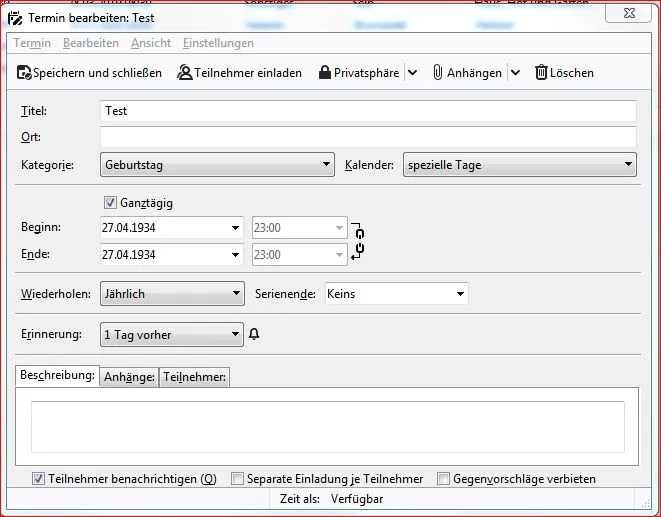The image size is (661, 517).
Task: Open the Kategorie dropdown showing Geburtstag
Action: (217, 164)
